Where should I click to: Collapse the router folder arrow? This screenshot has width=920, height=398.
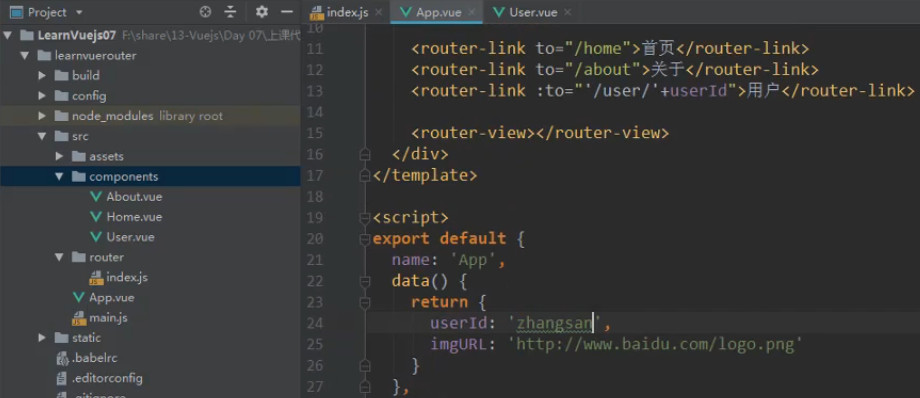(59, 257)
